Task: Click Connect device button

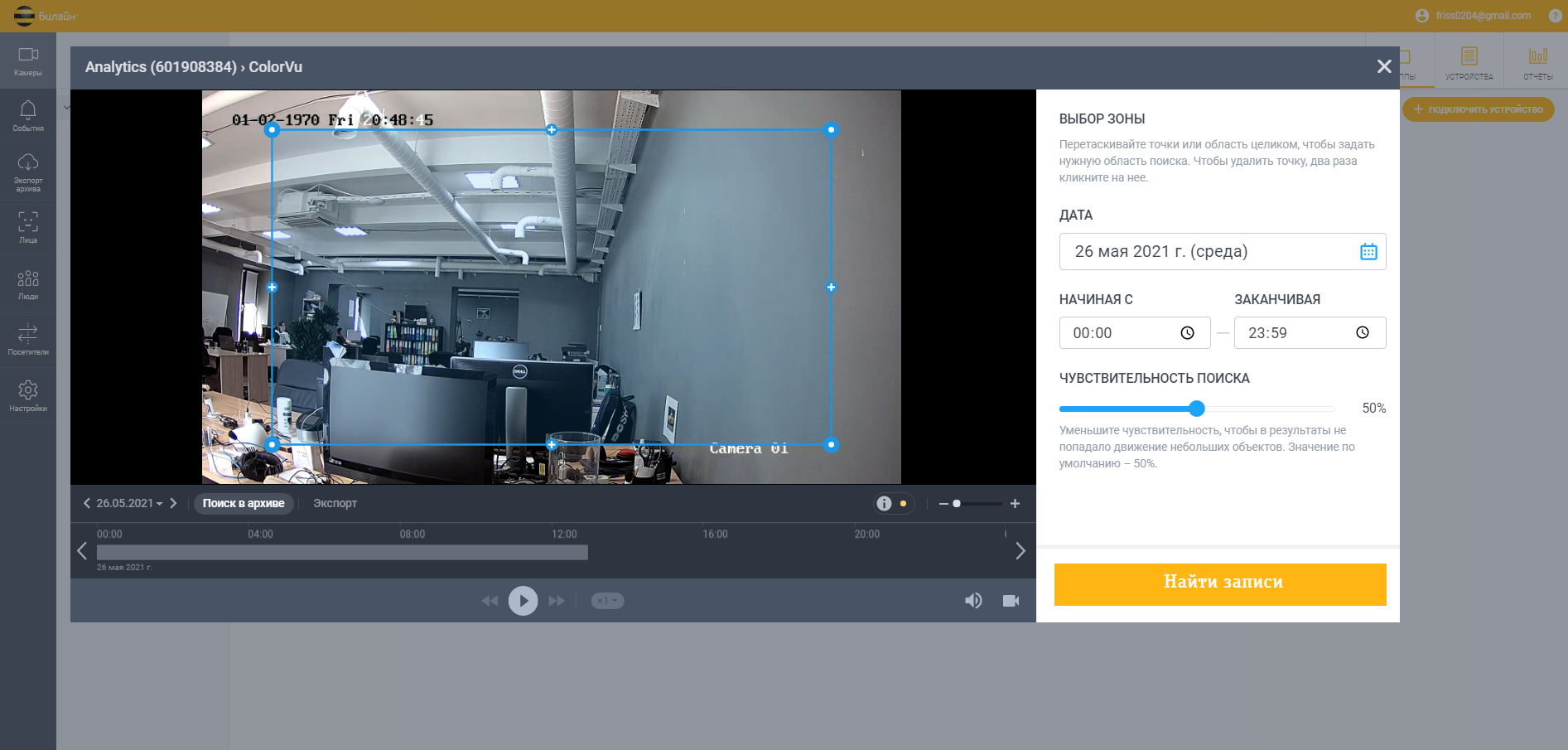Action: coord(1479,109)
